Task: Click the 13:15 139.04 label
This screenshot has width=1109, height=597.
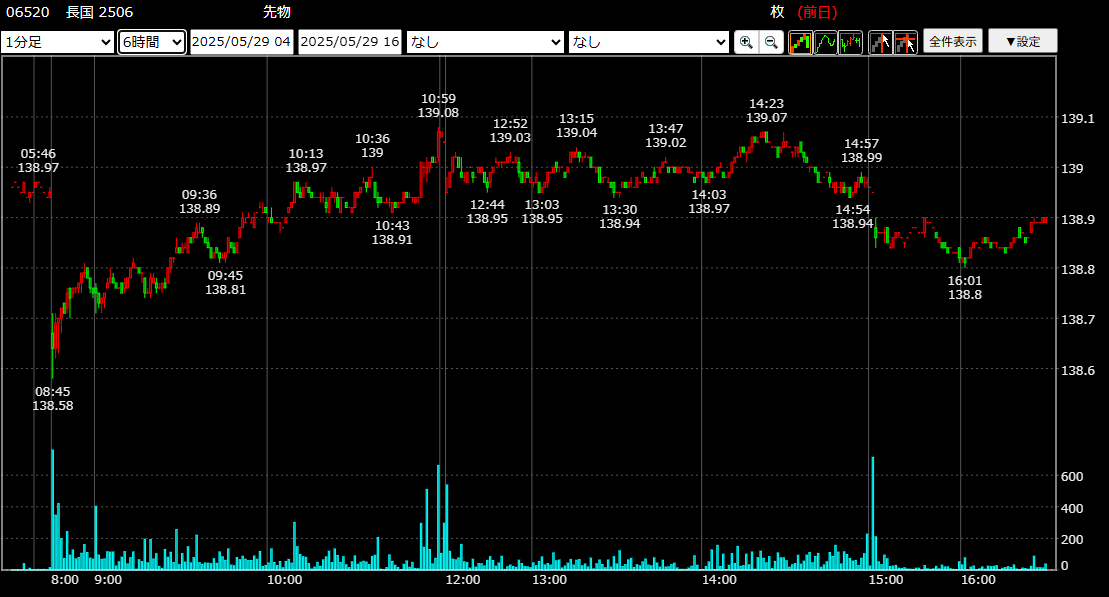Action: (x=576, y=125)
